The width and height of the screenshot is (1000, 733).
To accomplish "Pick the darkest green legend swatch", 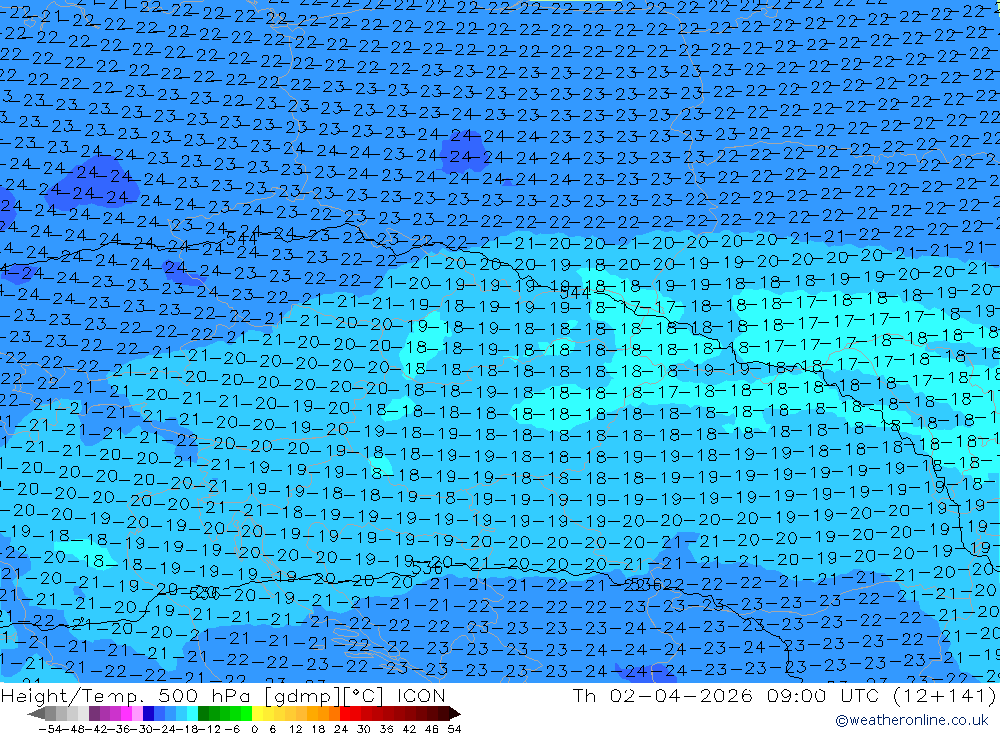I will click(203, 714).
